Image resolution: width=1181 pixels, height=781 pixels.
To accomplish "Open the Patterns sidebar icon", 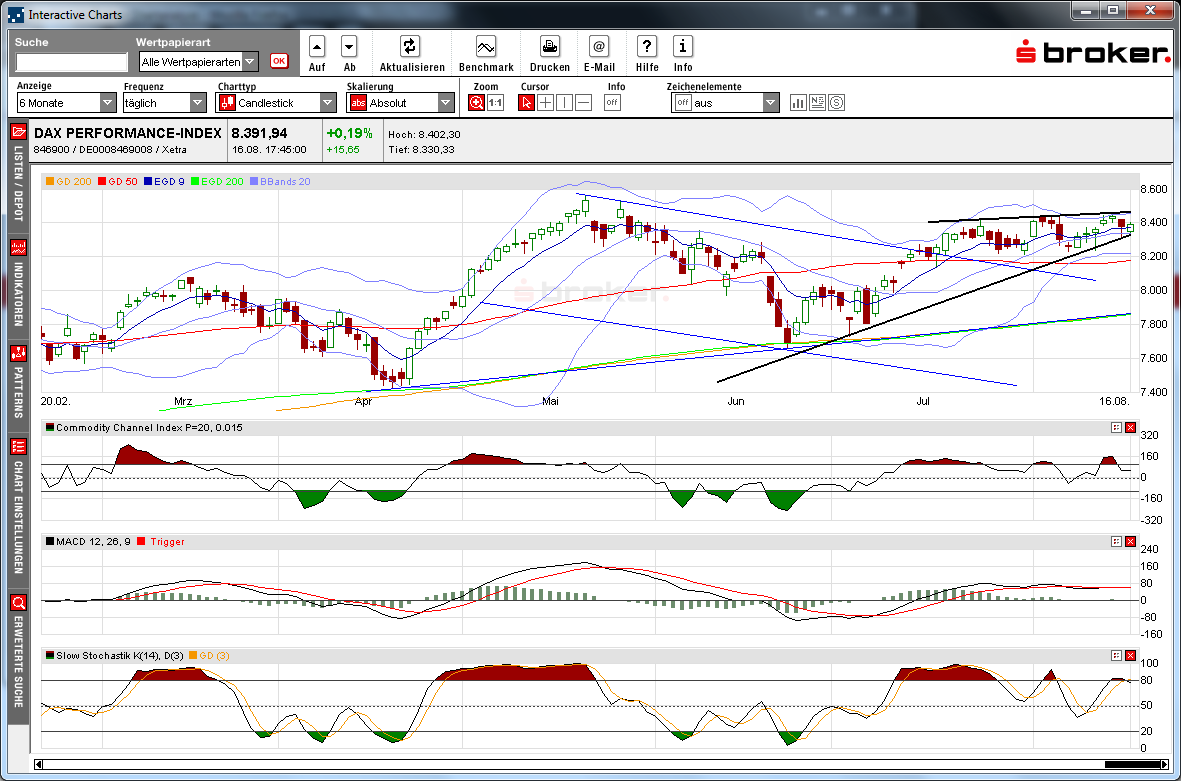I will coord(19,353).
